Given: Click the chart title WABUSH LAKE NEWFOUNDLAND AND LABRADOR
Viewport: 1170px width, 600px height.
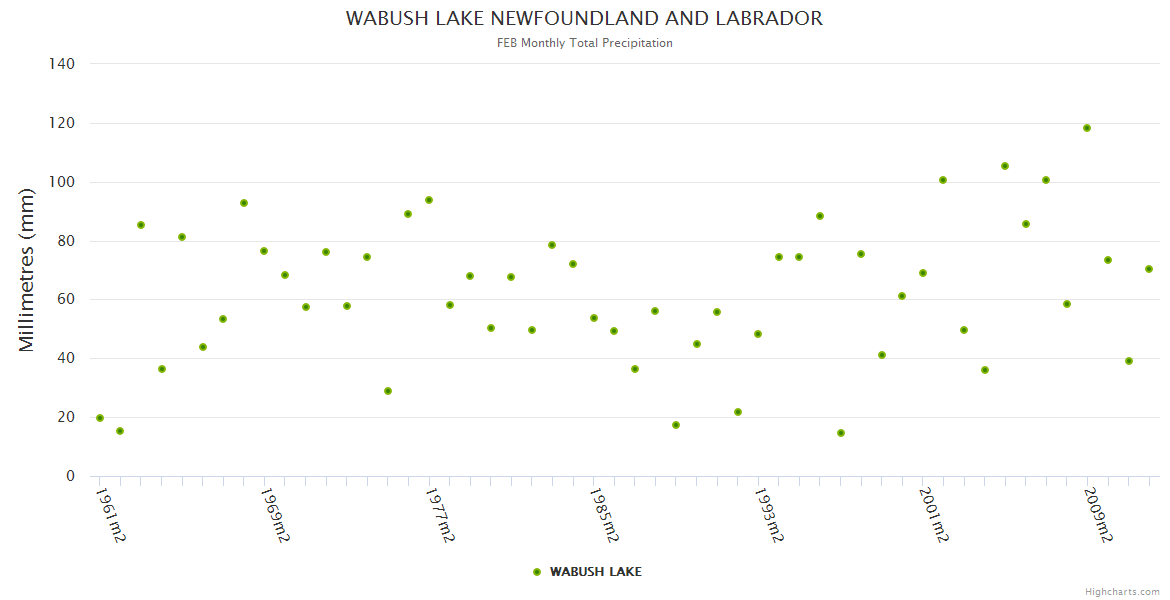Looking at the screenshot, I should (584, 19).
